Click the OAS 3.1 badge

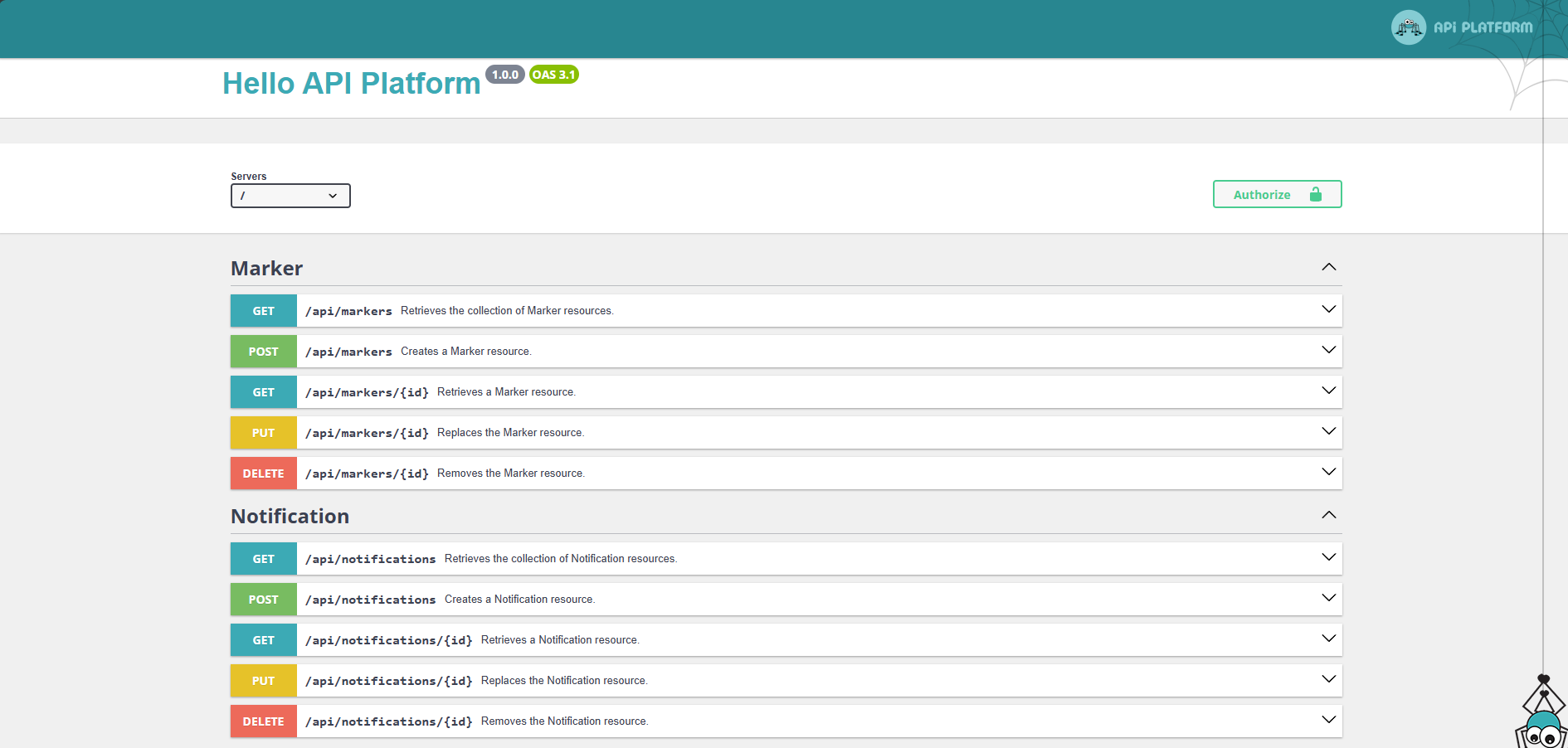point(553,75)
